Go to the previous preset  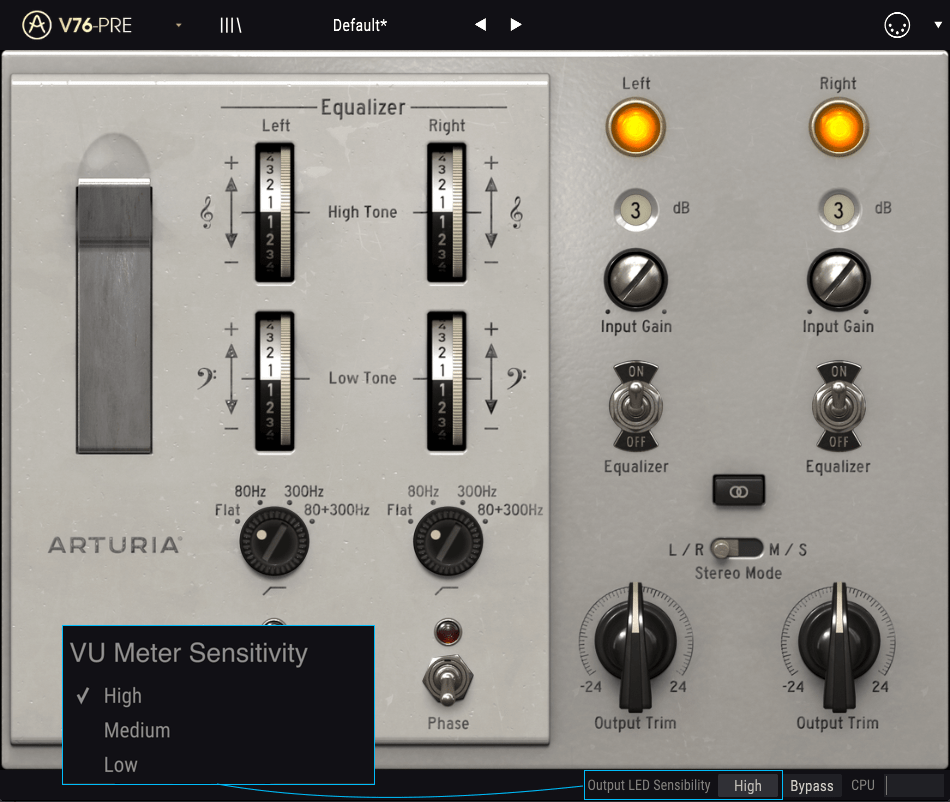tap(480, 25)
